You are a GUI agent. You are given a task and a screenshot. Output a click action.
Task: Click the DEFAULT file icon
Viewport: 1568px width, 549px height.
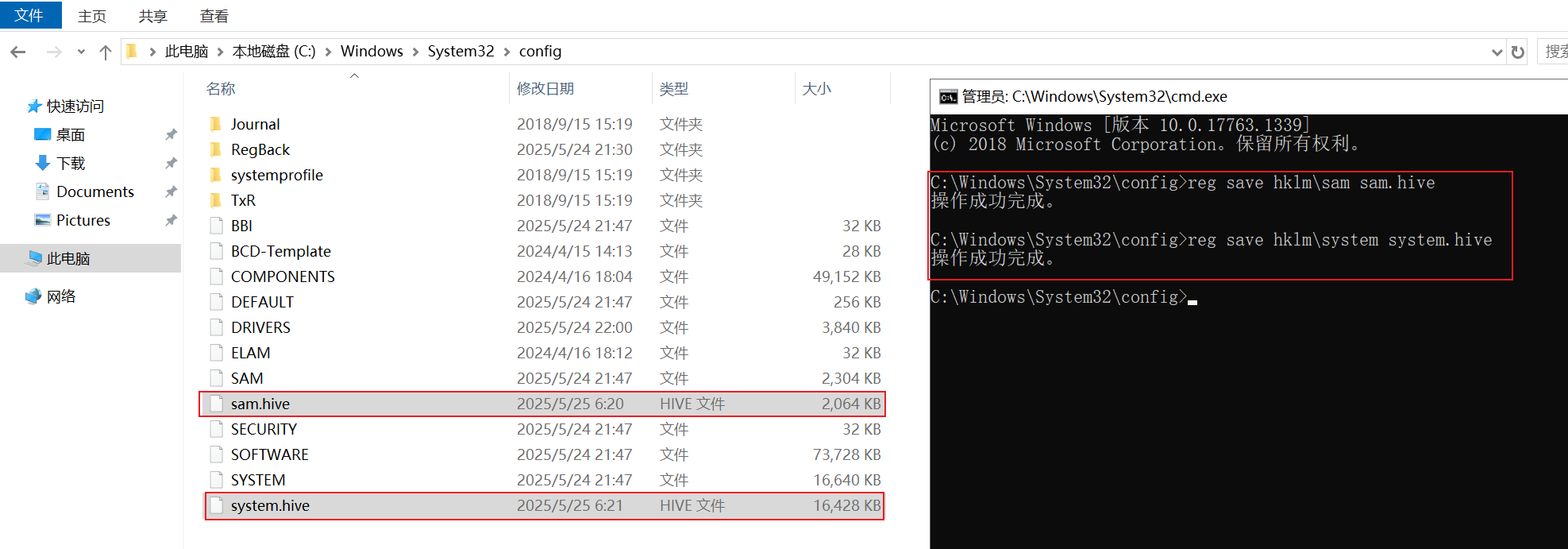[216, 302]
